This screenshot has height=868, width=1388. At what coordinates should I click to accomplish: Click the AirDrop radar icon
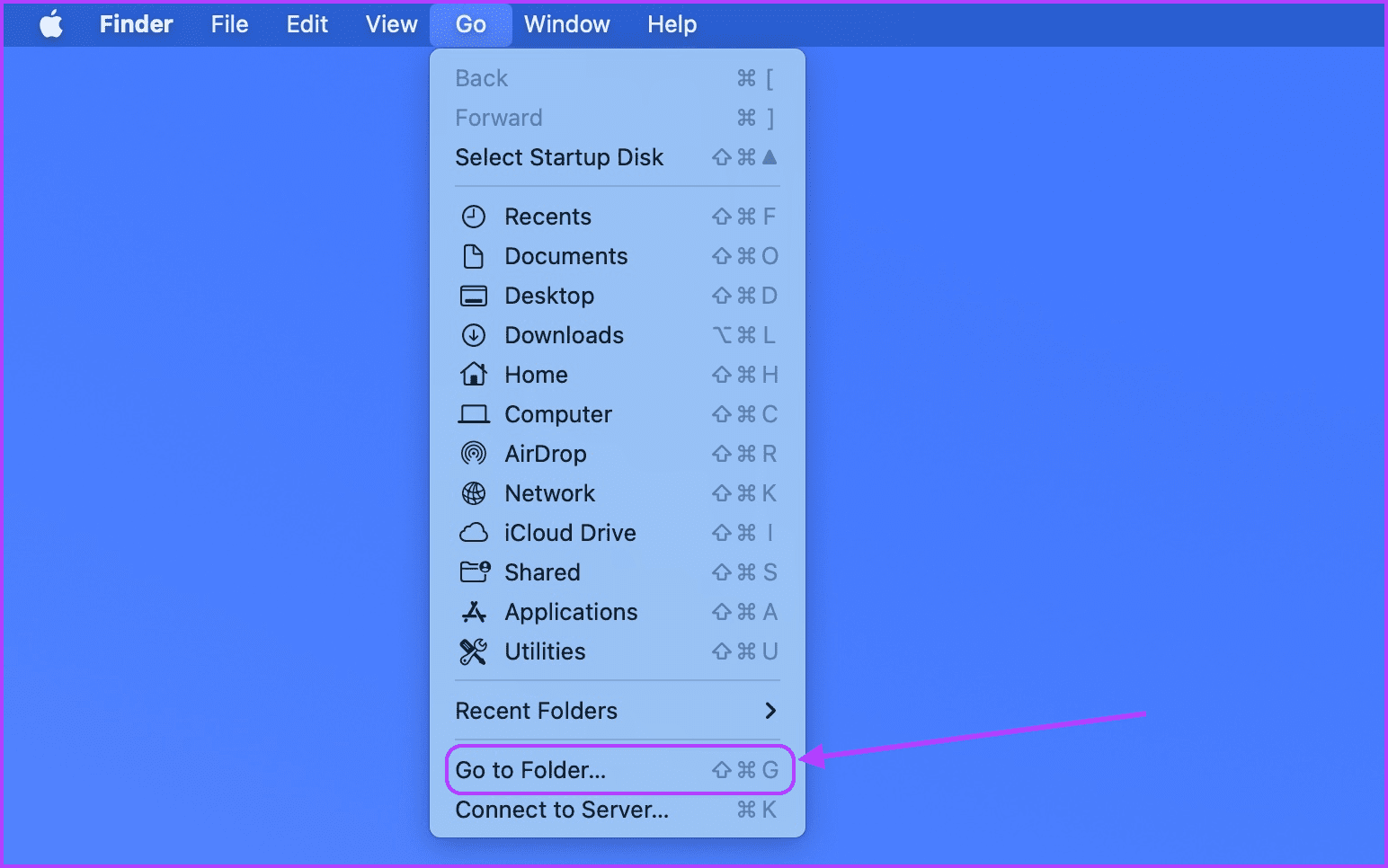(x=474, y=454)
